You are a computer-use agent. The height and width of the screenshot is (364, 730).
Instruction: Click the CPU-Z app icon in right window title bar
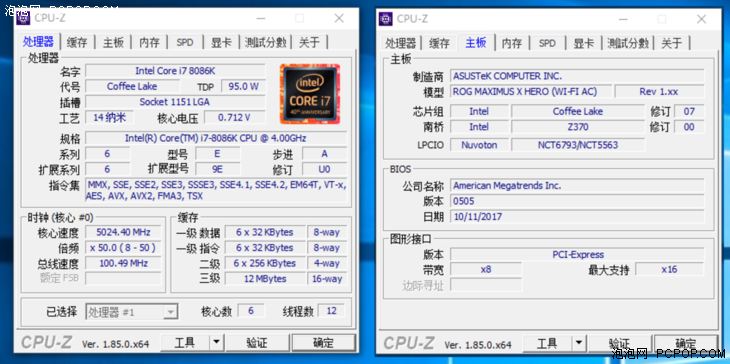pyautogui.click(x=385, y=19)
